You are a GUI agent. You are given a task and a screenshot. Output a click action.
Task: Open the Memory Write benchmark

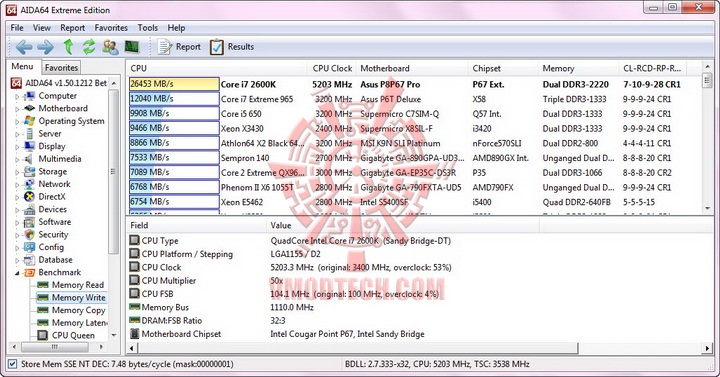[x=79, y=298]
